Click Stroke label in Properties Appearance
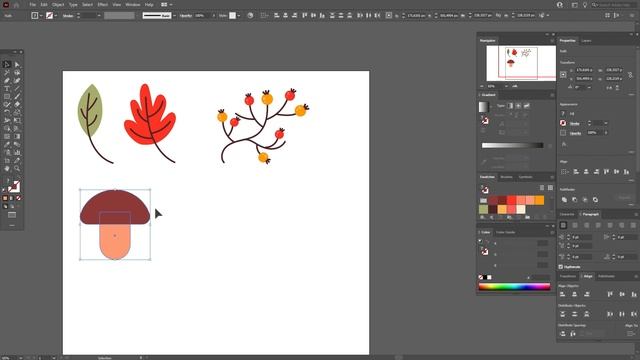 coord(574,123)
